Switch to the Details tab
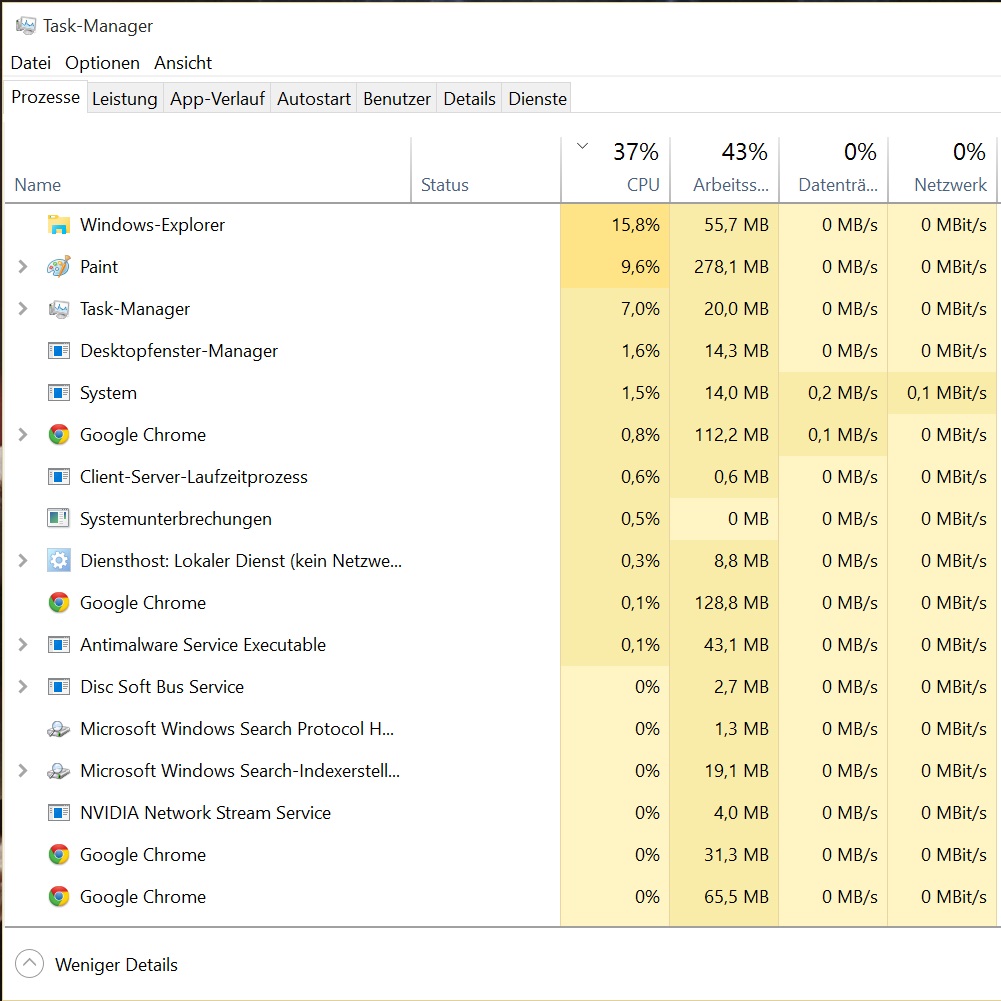 click(x=469, y=98)
